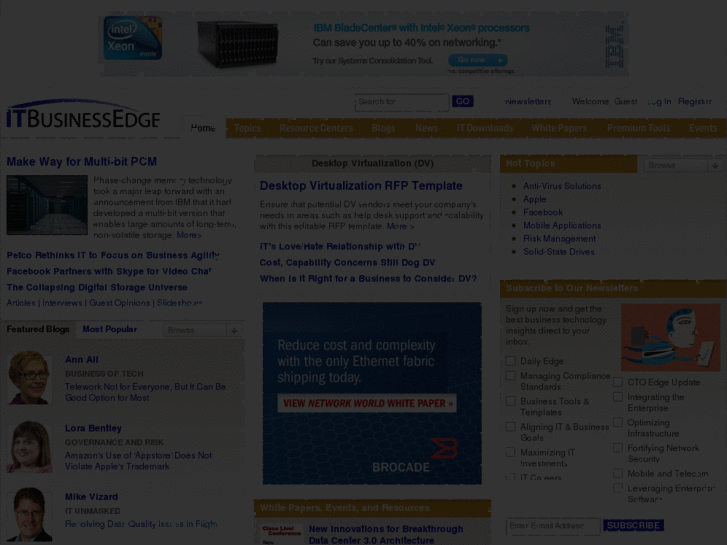Open Facebook Partners with Skype article

pyautogui.click(x=109, y=271)
